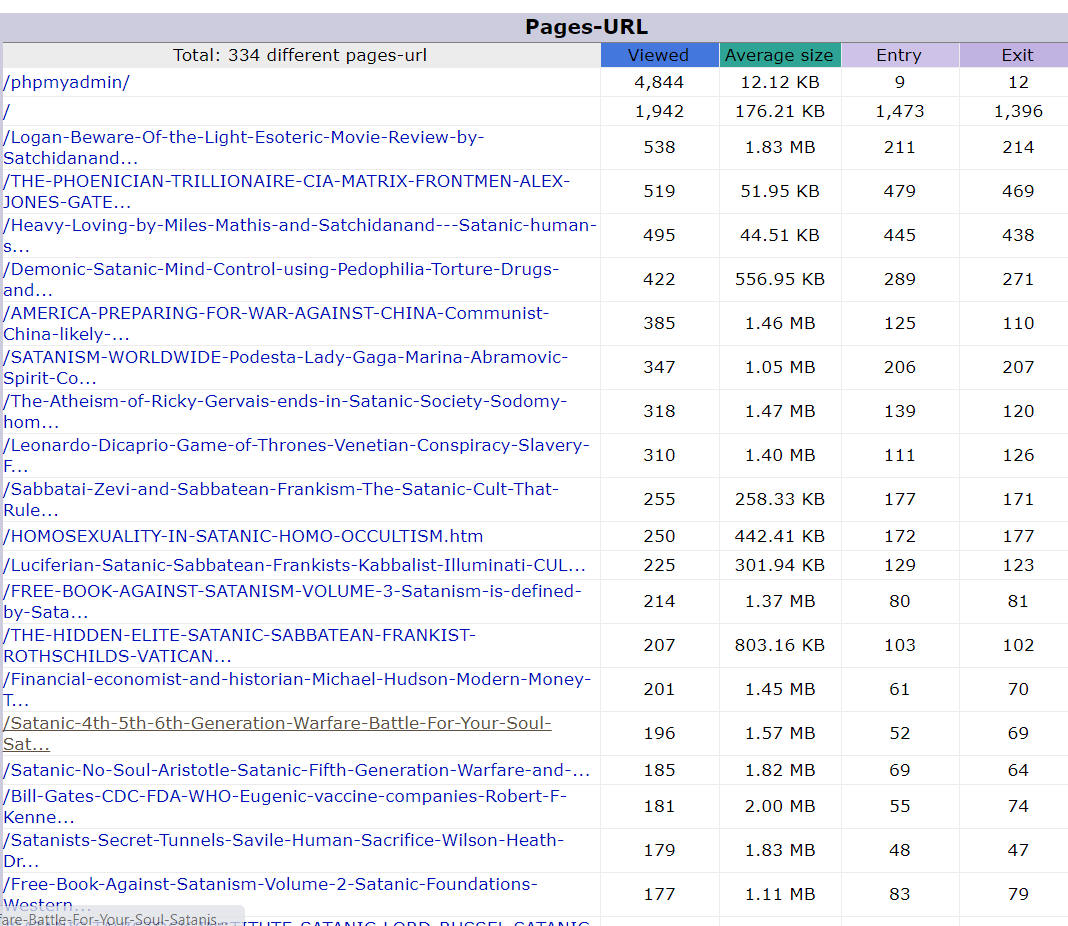Select the "Average size" column header
The height and width of the screenshot is (926, 1068).
coord(779,55)
